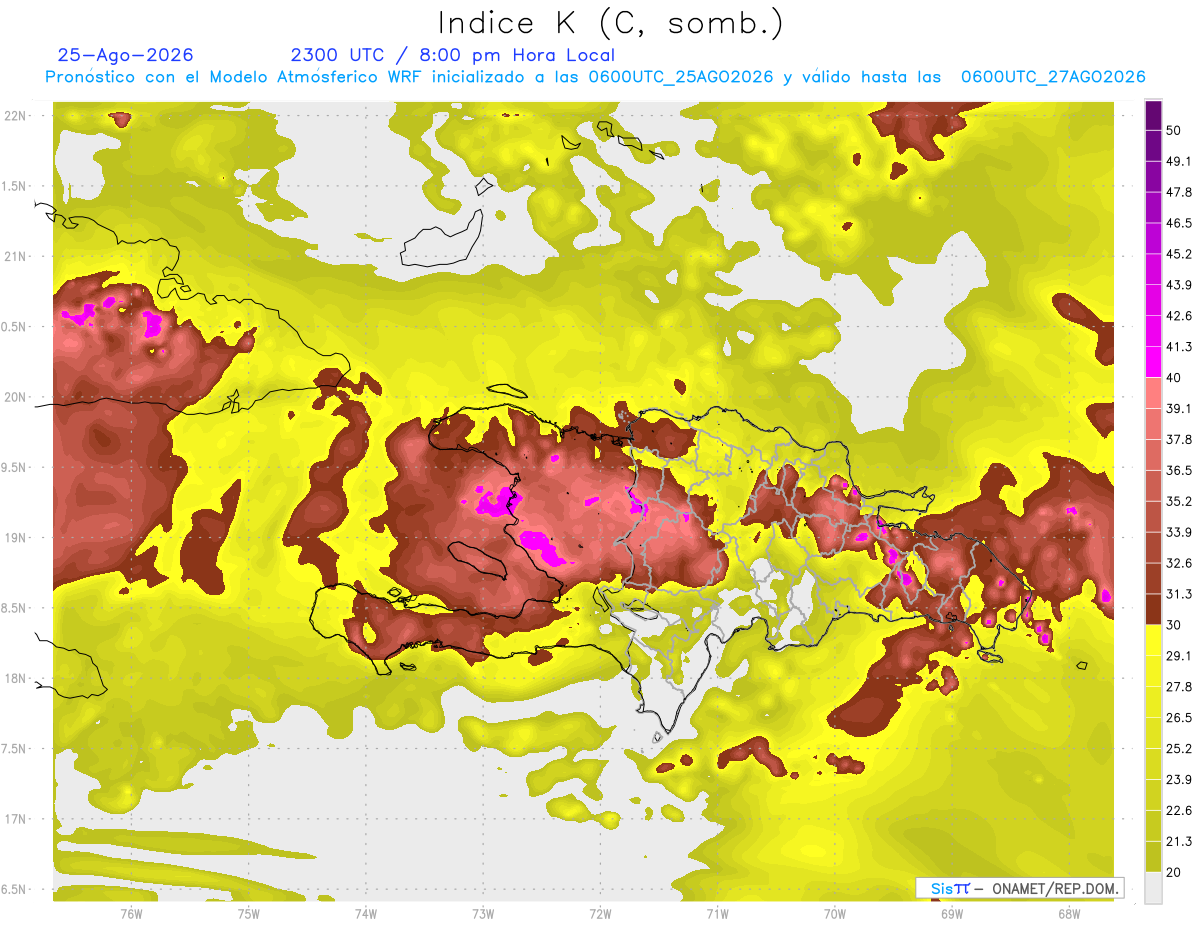Viewport: 1200px width, 927px height.
Task: Click the colorbar value "25.2"
Action: pos(1179,748)
